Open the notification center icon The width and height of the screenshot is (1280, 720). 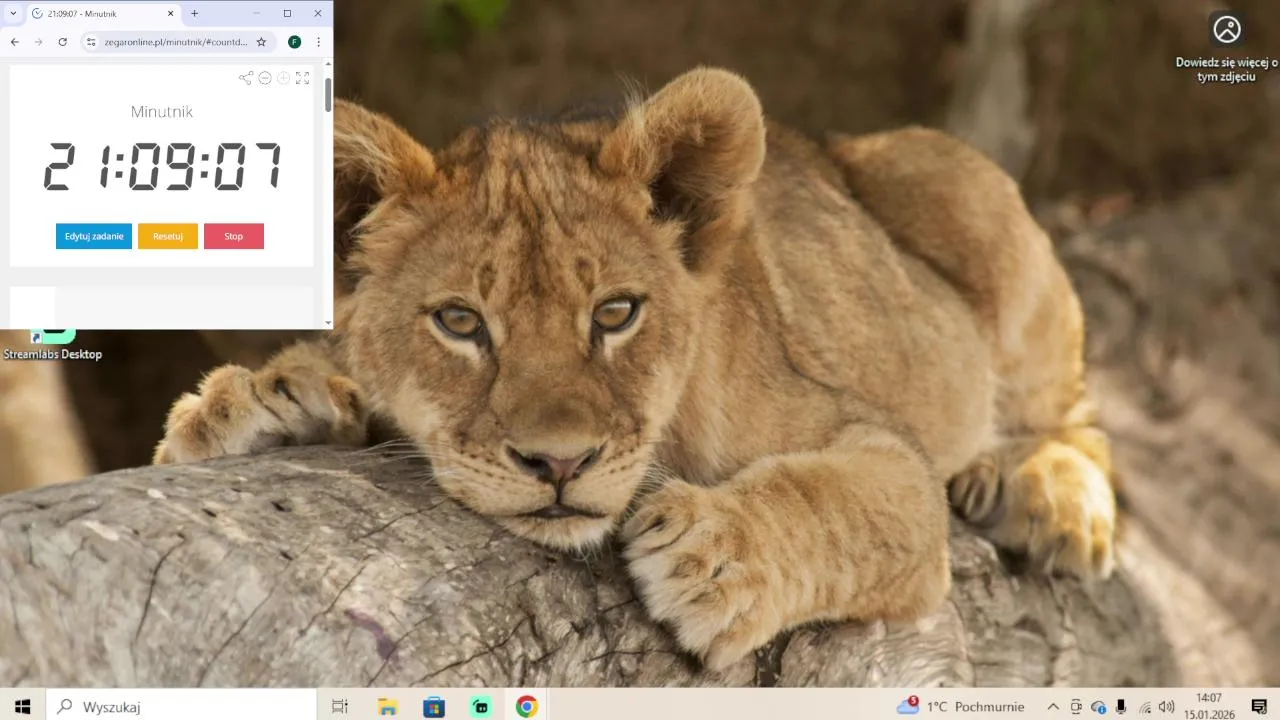(x=1259, y=706)
